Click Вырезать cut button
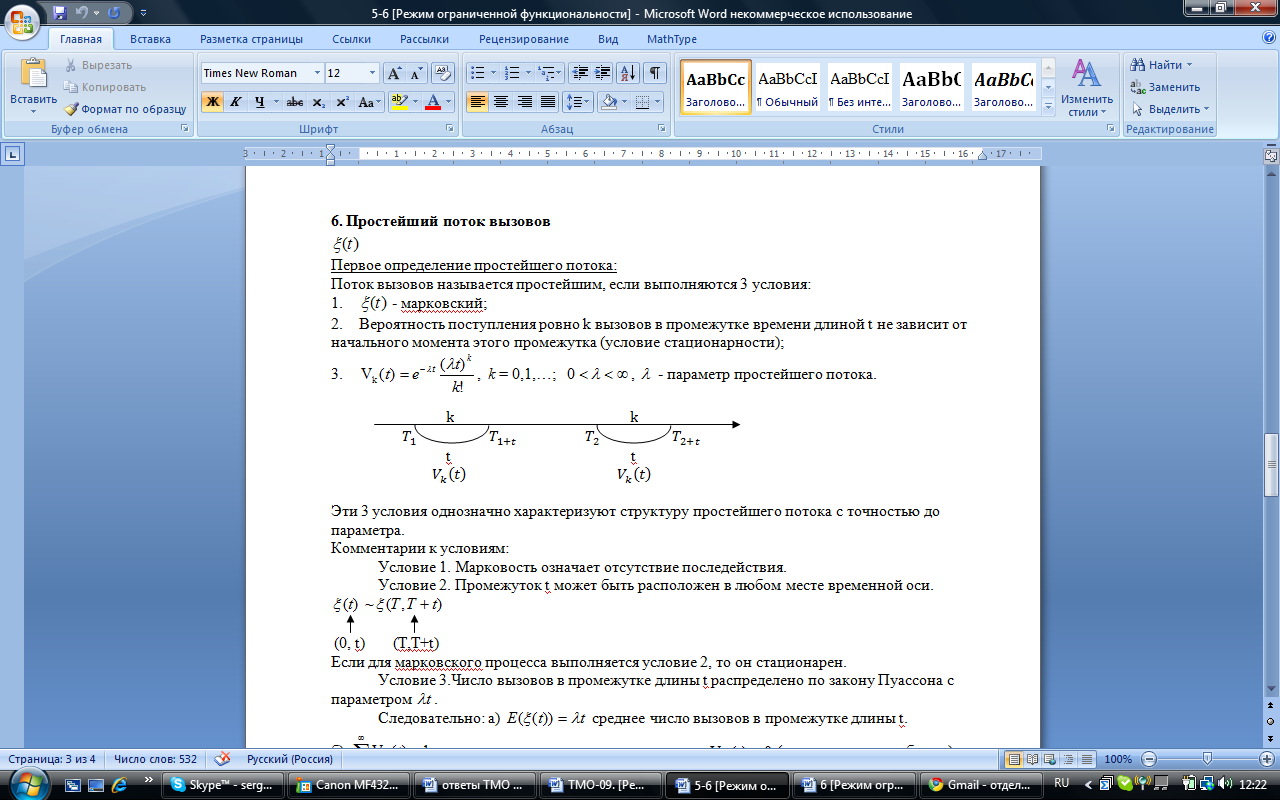 coord(98,65)
